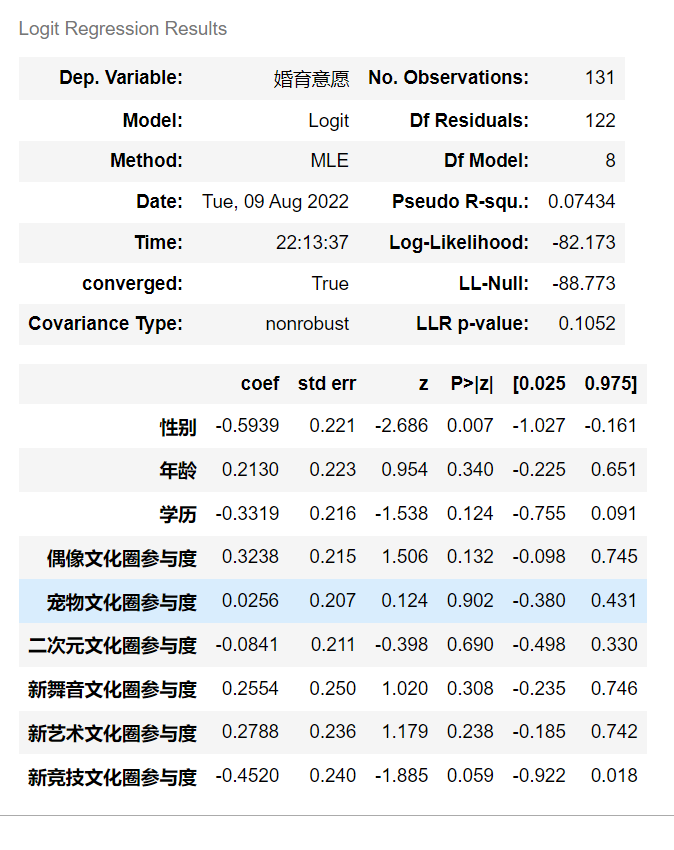
Task: Select the 年龄 row label
Action: tap(178, 471)
